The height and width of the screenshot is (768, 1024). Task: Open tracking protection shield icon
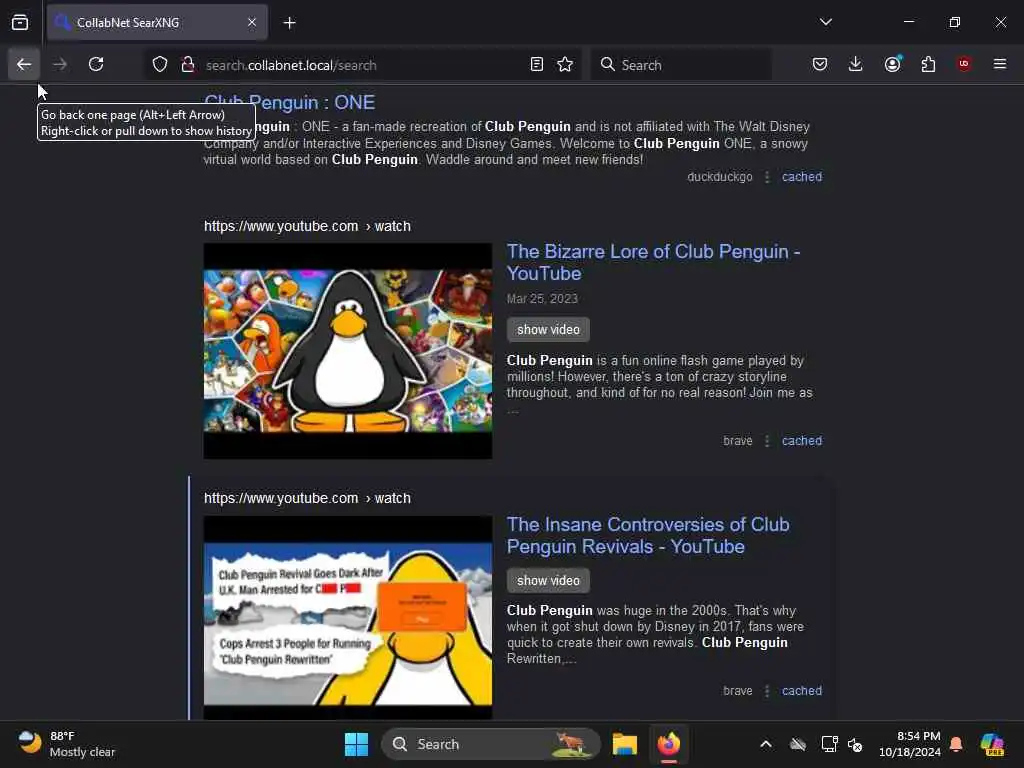click(x=160, y=65)
